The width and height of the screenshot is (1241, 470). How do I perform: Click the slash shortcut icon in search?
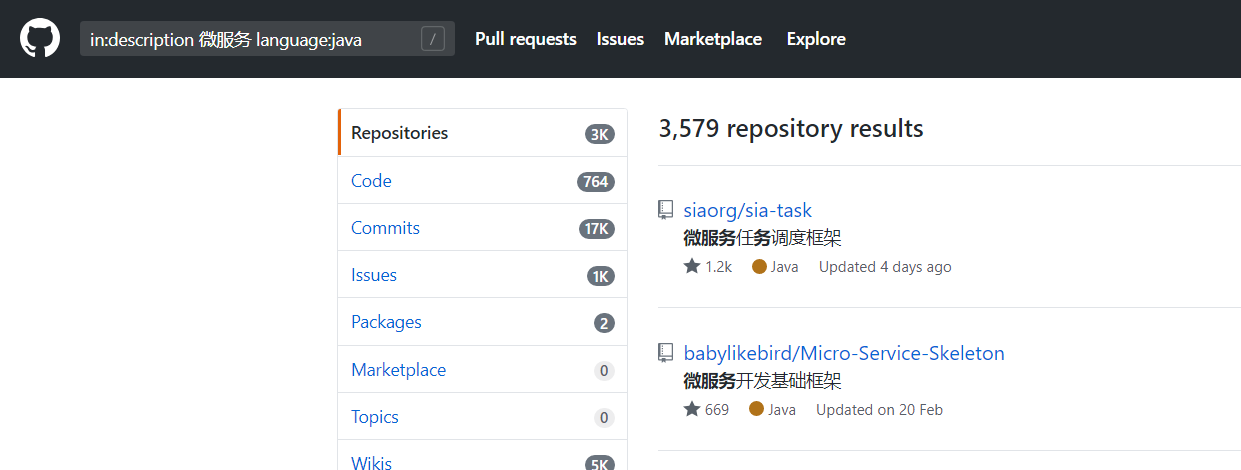pos(433,39)
